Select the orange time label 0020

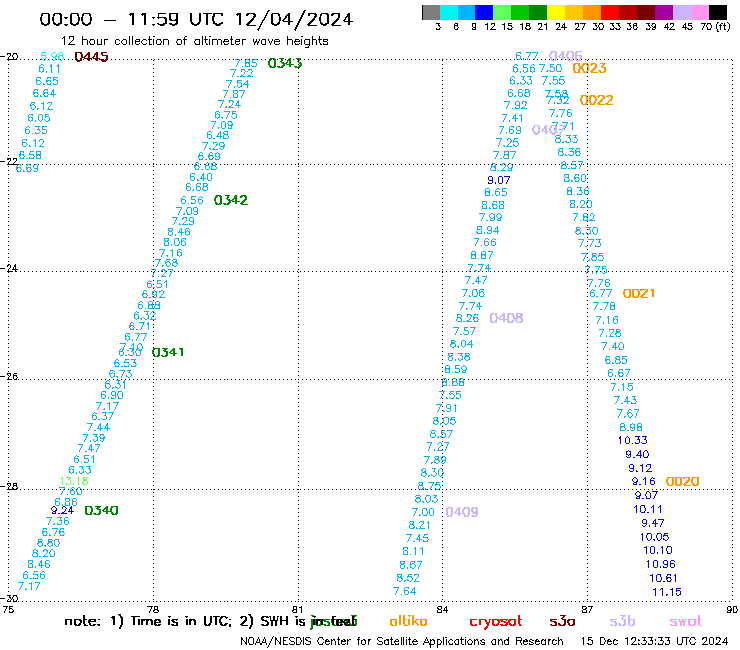click(x=682, y=481)
